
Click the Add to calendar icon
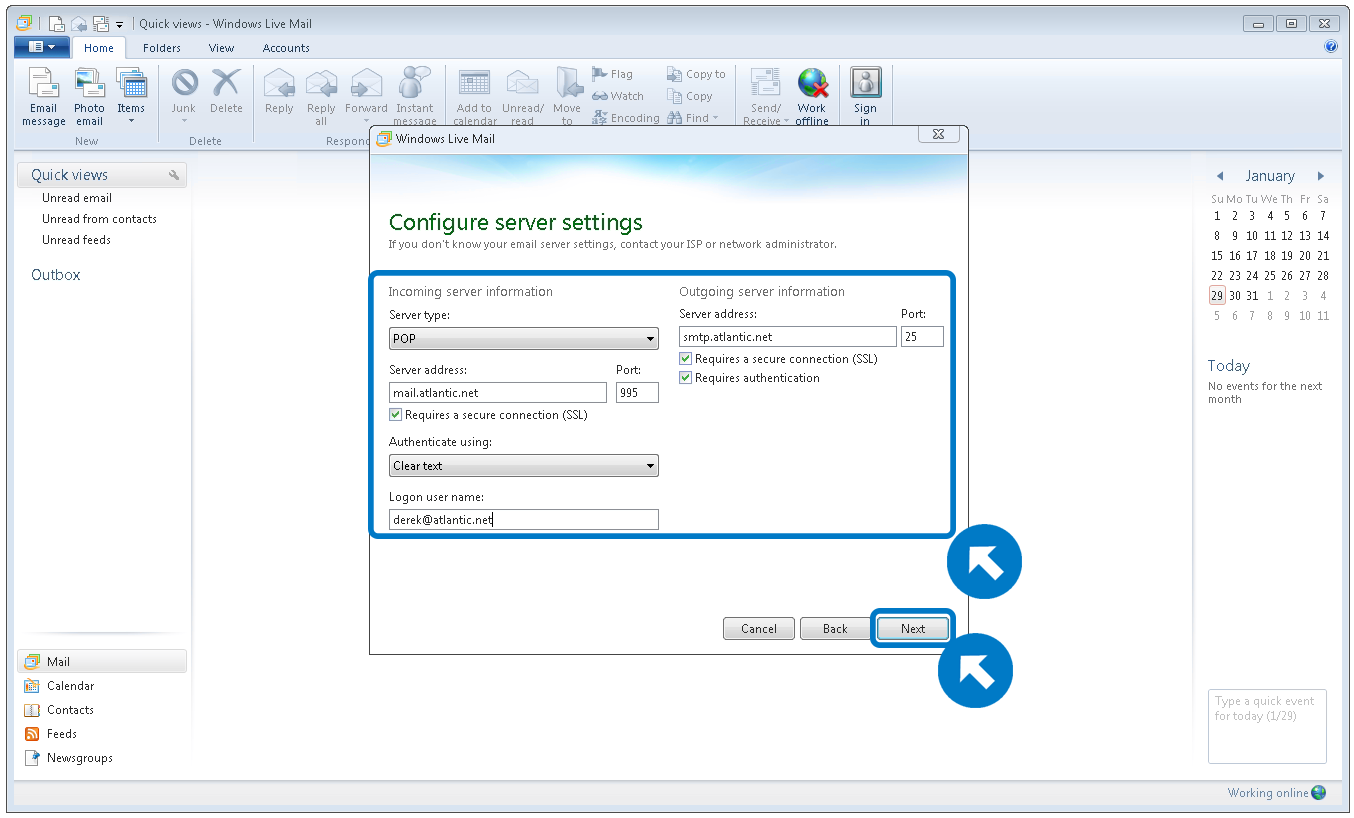[x=474, y=97]
